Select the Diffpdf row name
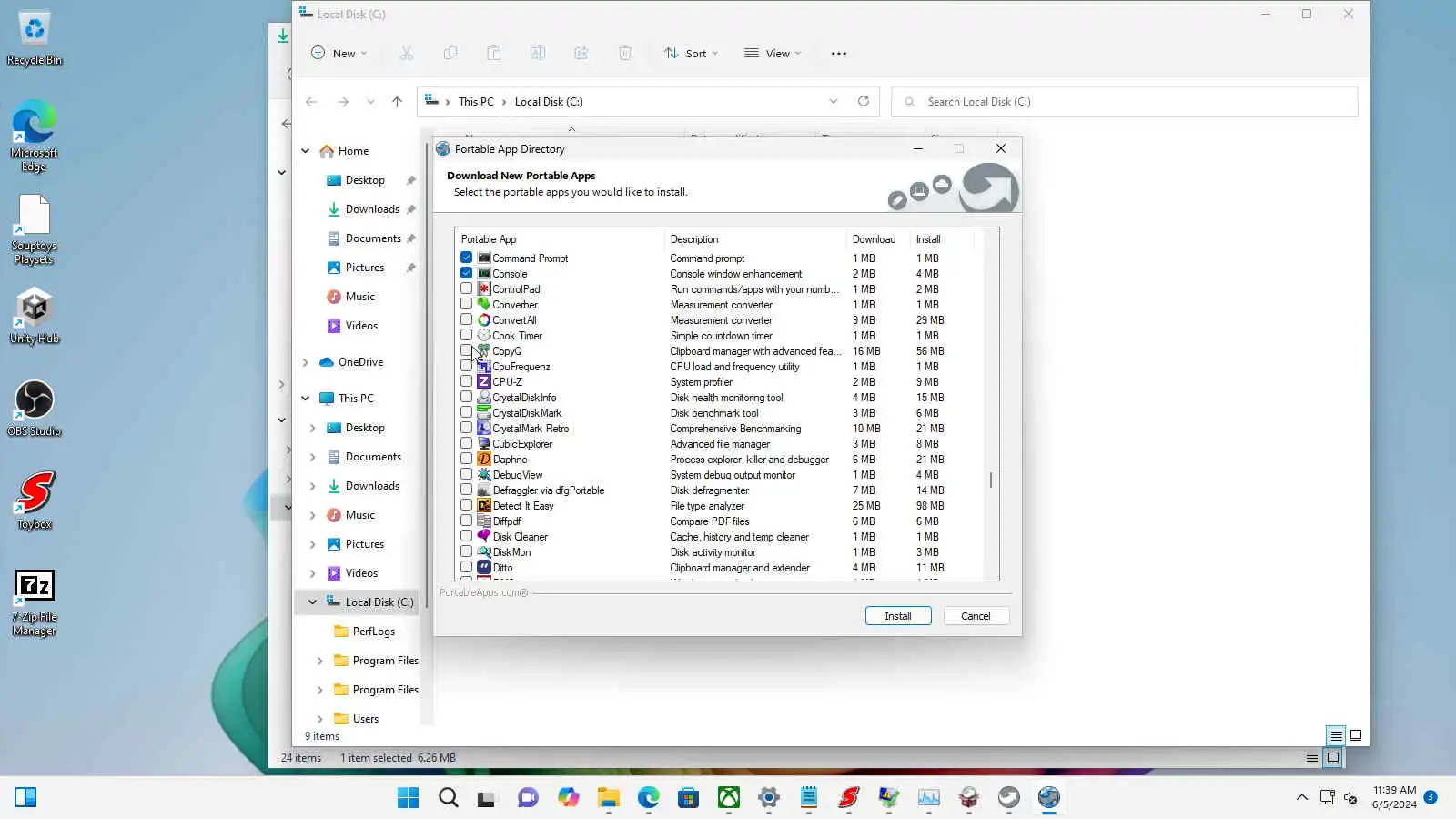 click(x=507, y=521)
